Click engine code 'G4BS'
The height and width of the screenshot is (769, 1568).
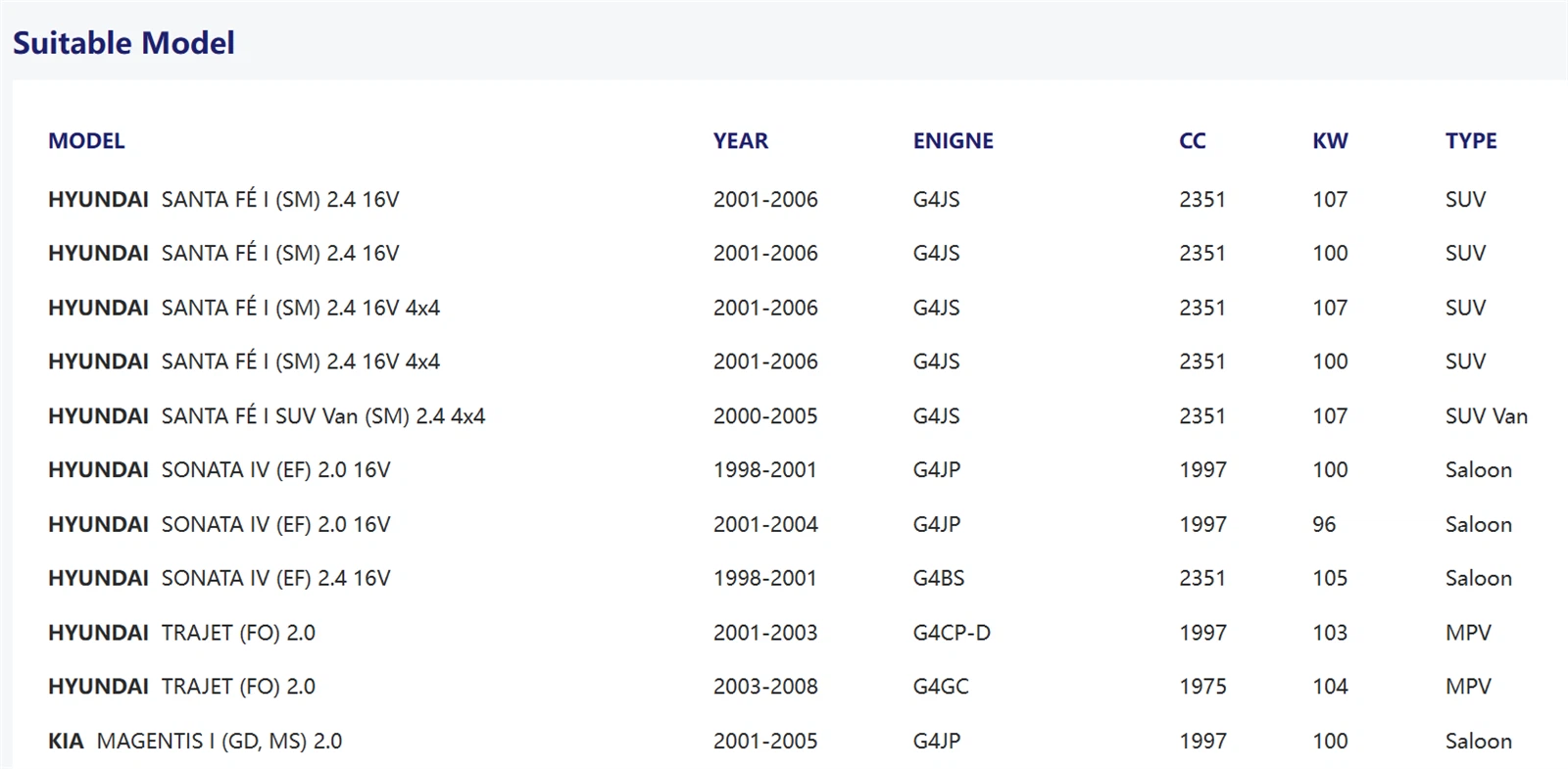point(939,579)
